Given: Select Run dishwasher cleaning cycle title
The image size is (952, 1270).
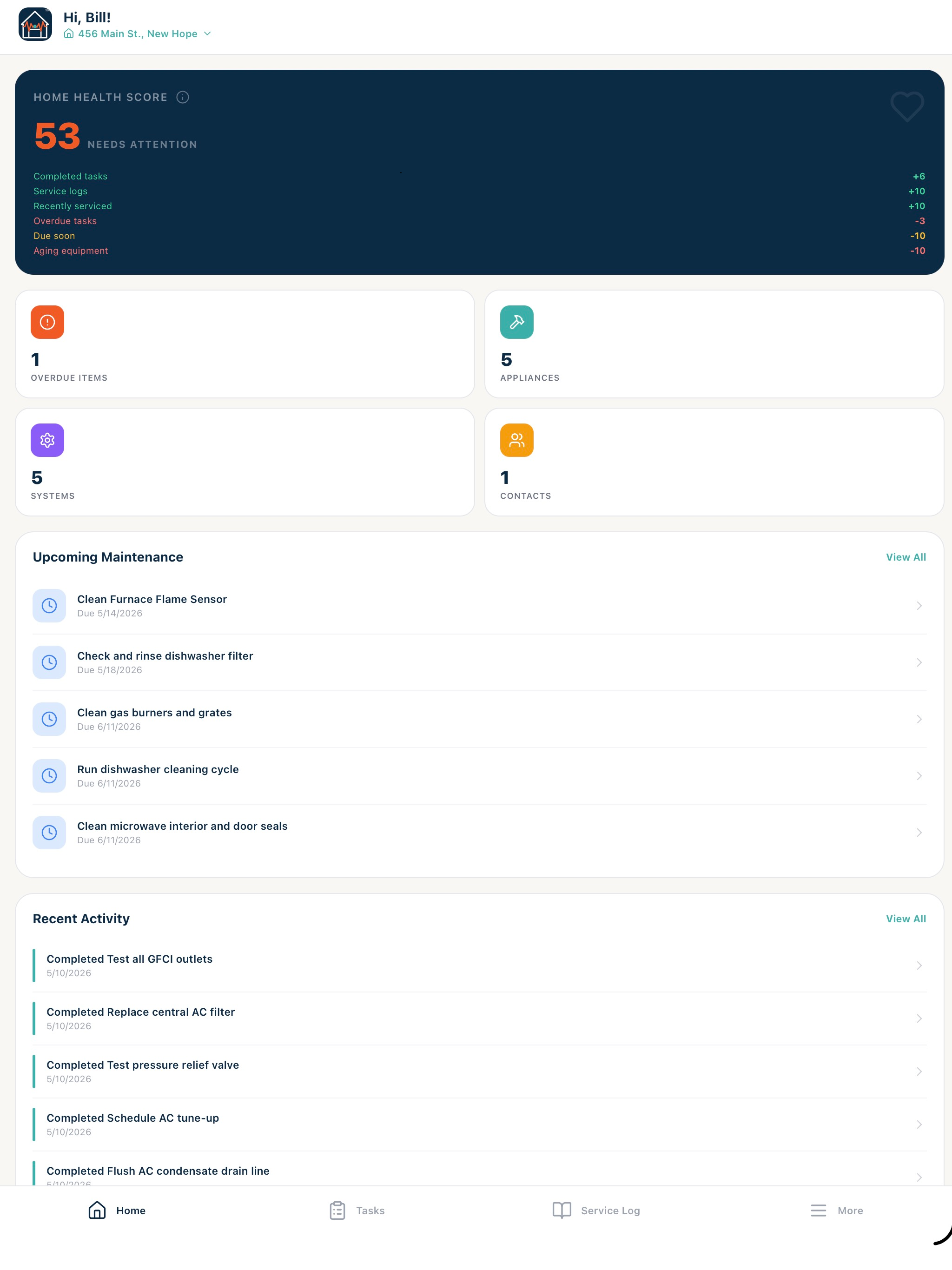Looking at the screenshot, I should click(x=158, y=769).
